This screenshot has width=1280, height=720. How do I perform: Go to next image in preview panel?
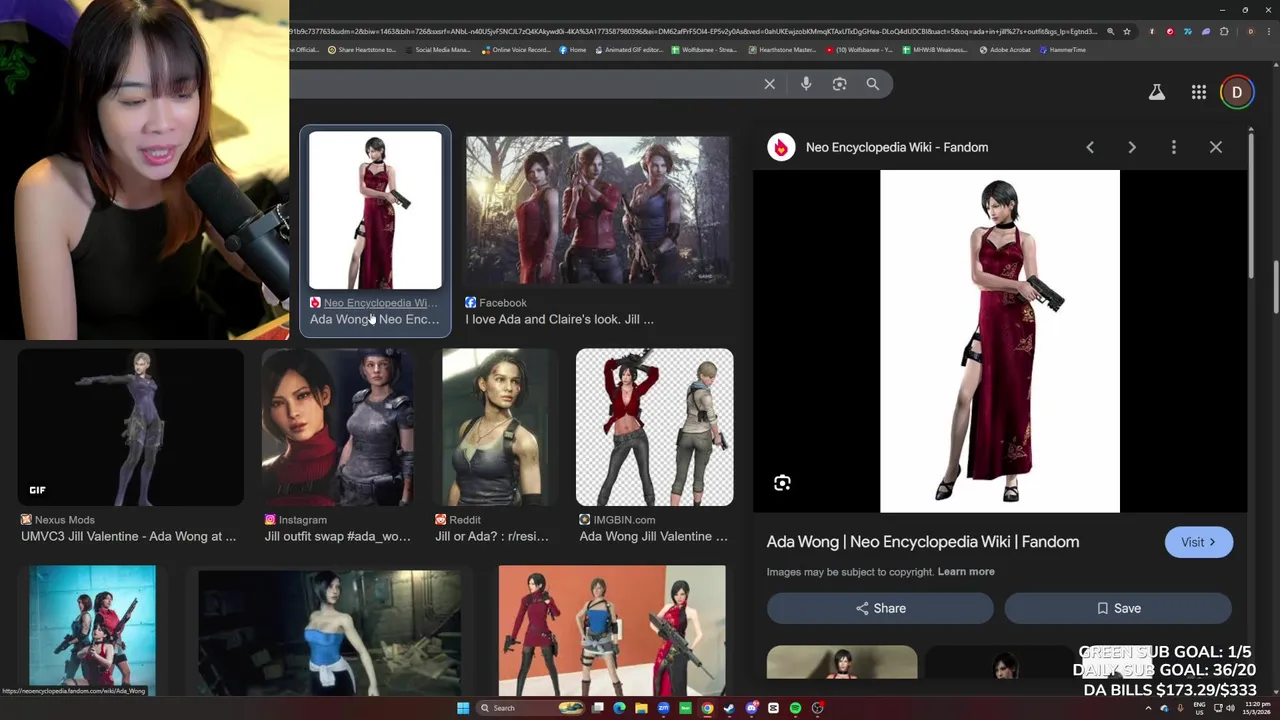[x=1132, y=147]
